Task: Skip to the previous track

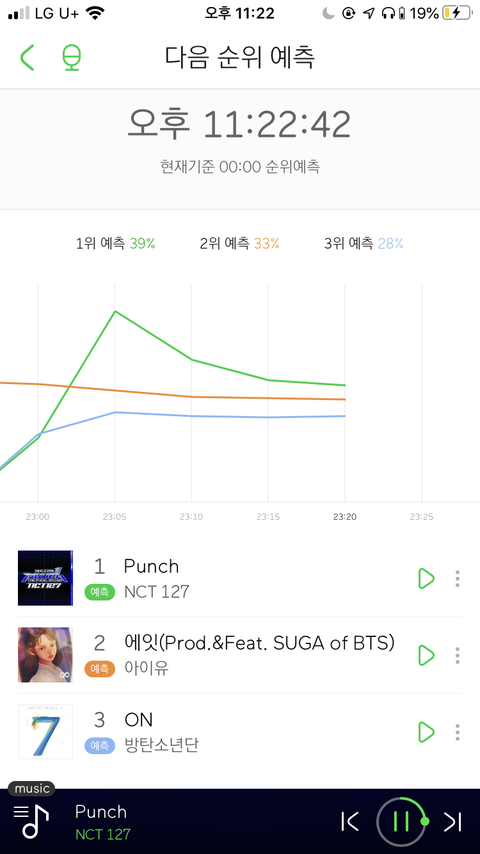Action: [349, 821]
